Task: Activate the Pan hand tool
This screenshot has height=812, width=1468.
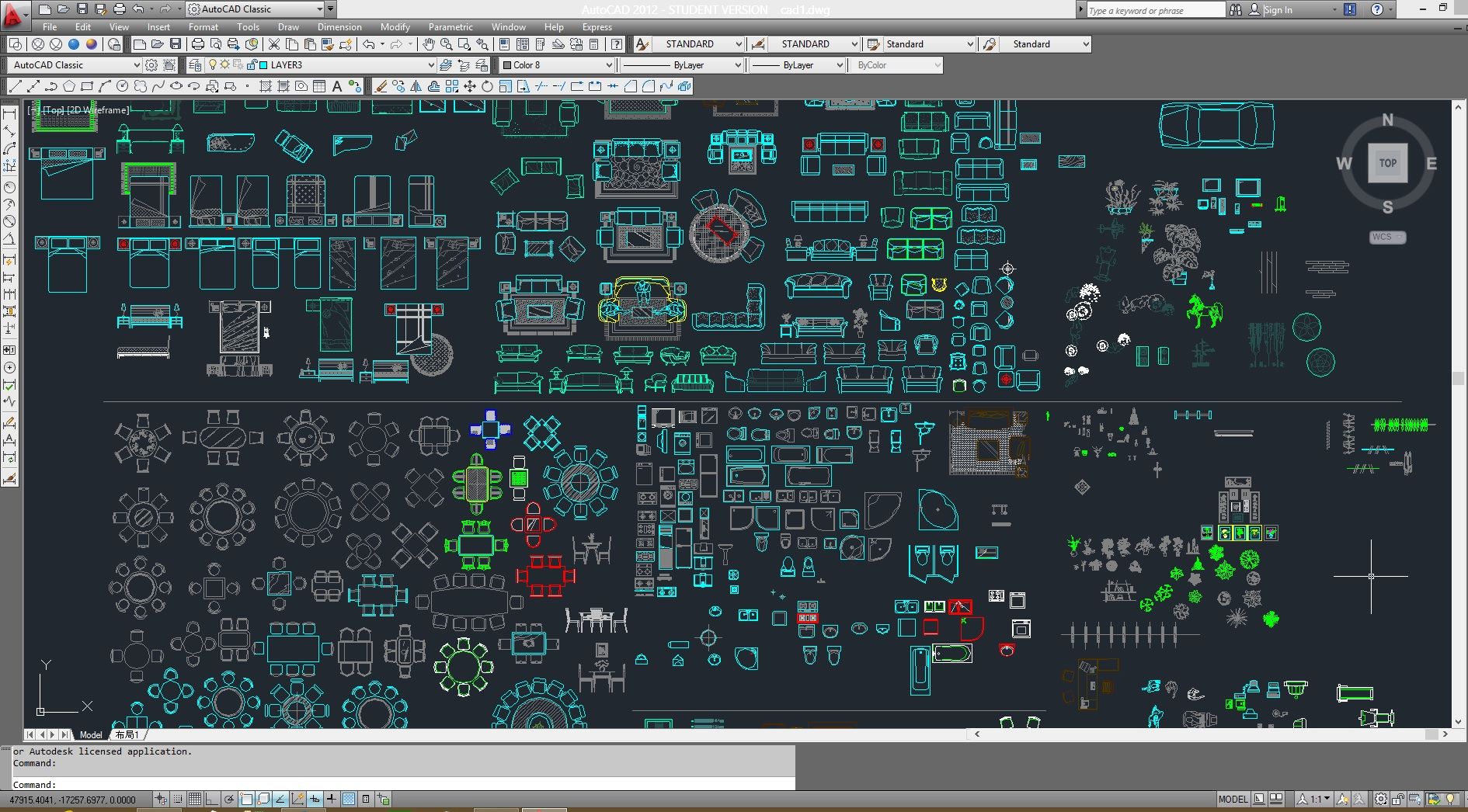Action: click(x=428, y=44)
